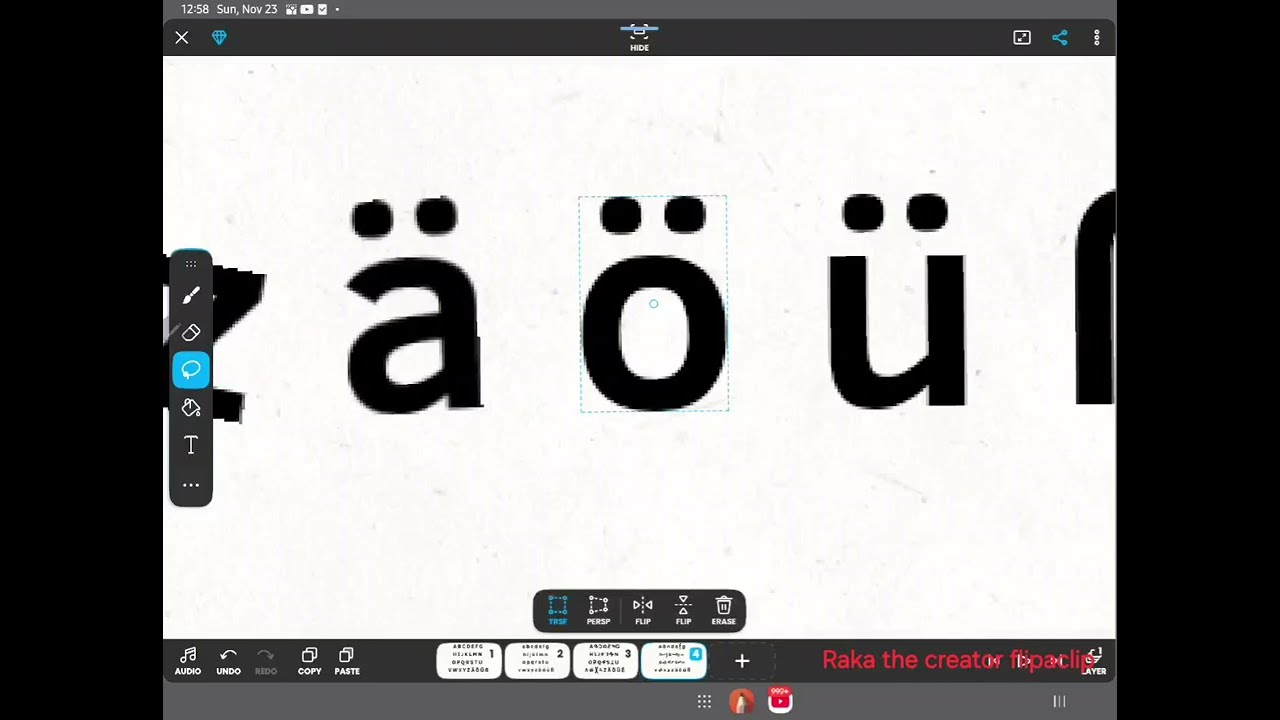Select frame 2 thumbnail
The height and width of the screenshot is (720, 1280).
[x=537, y=661]
